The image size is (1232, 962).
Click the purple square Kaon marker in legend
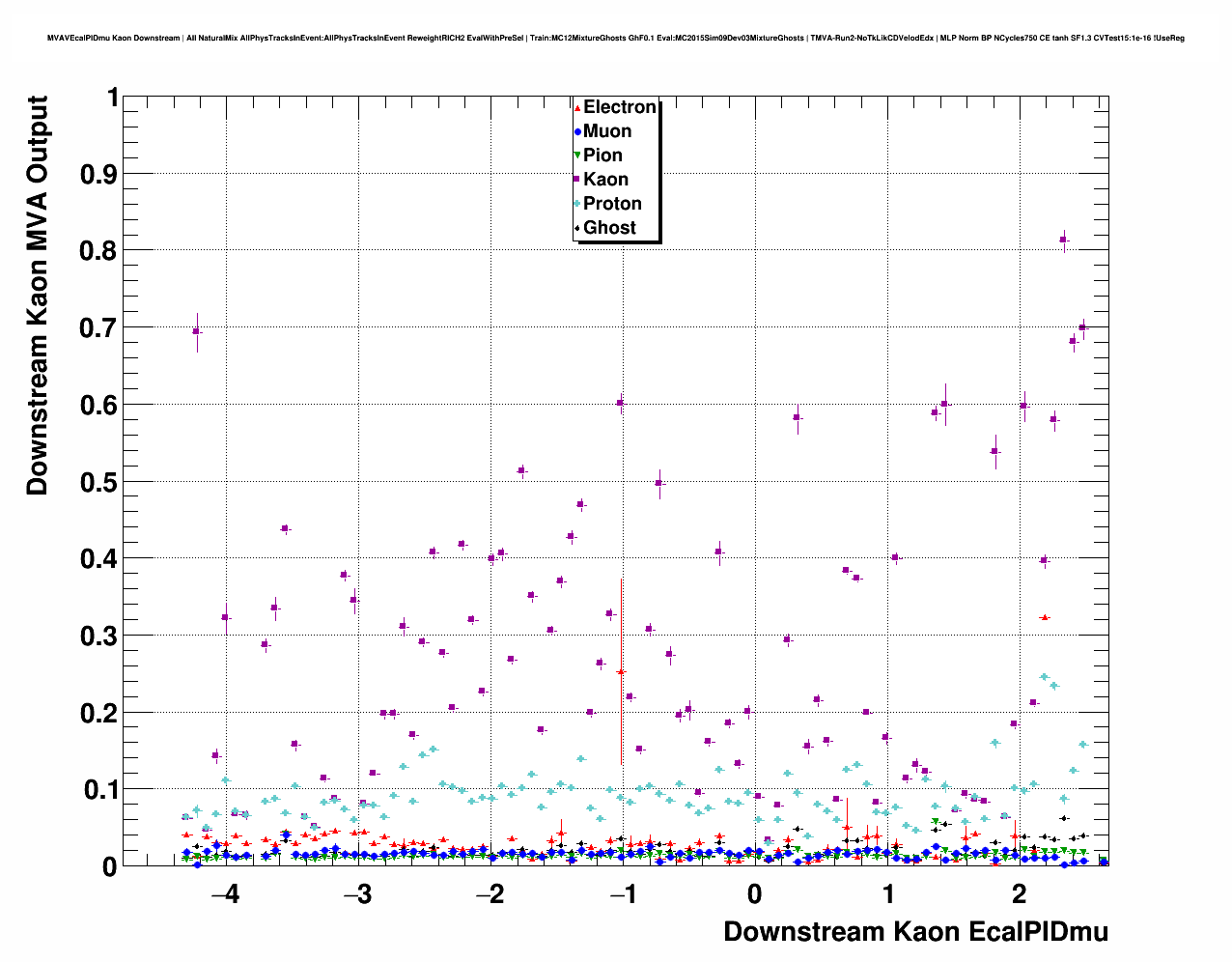tap(577, 180)
